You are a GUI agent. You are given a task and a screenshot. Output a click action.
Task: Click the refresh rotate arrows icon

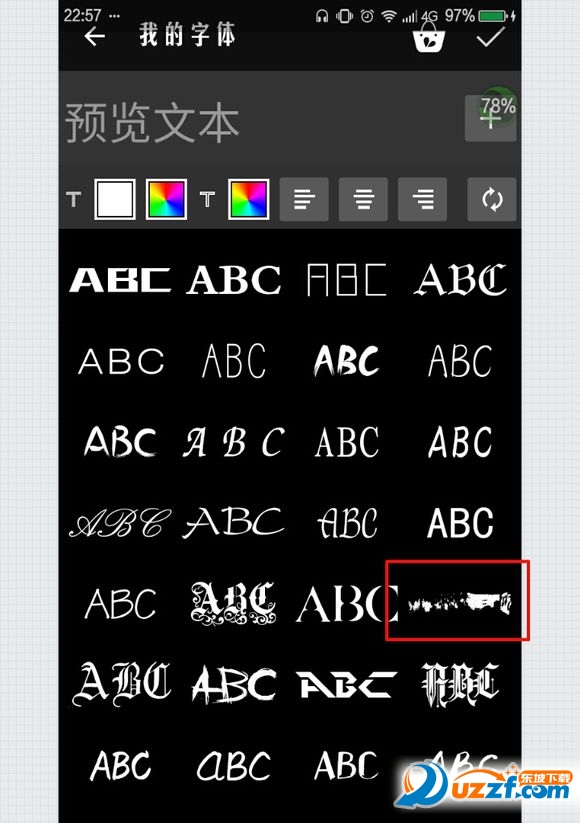pos(492,199)
